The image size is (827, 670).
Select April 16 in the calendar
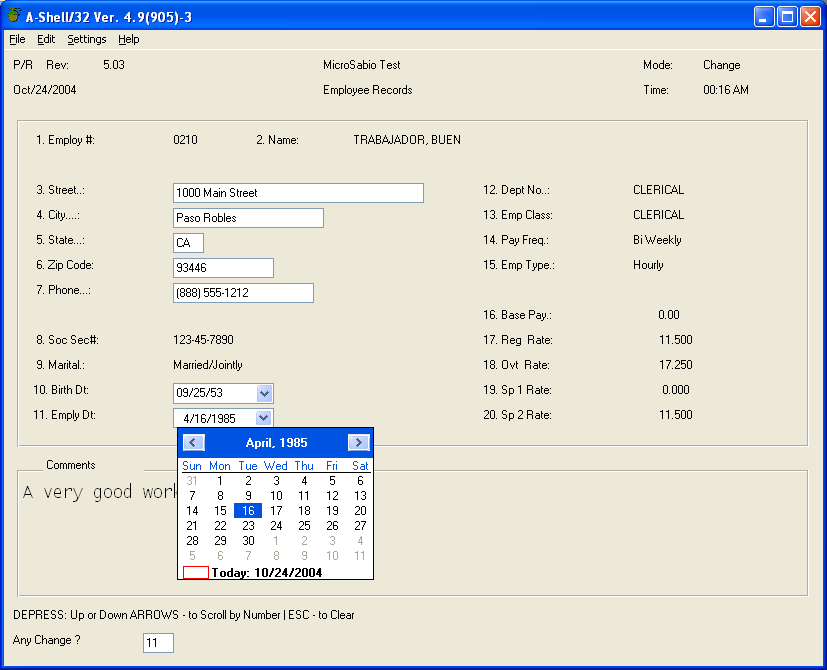coord(248,511)
